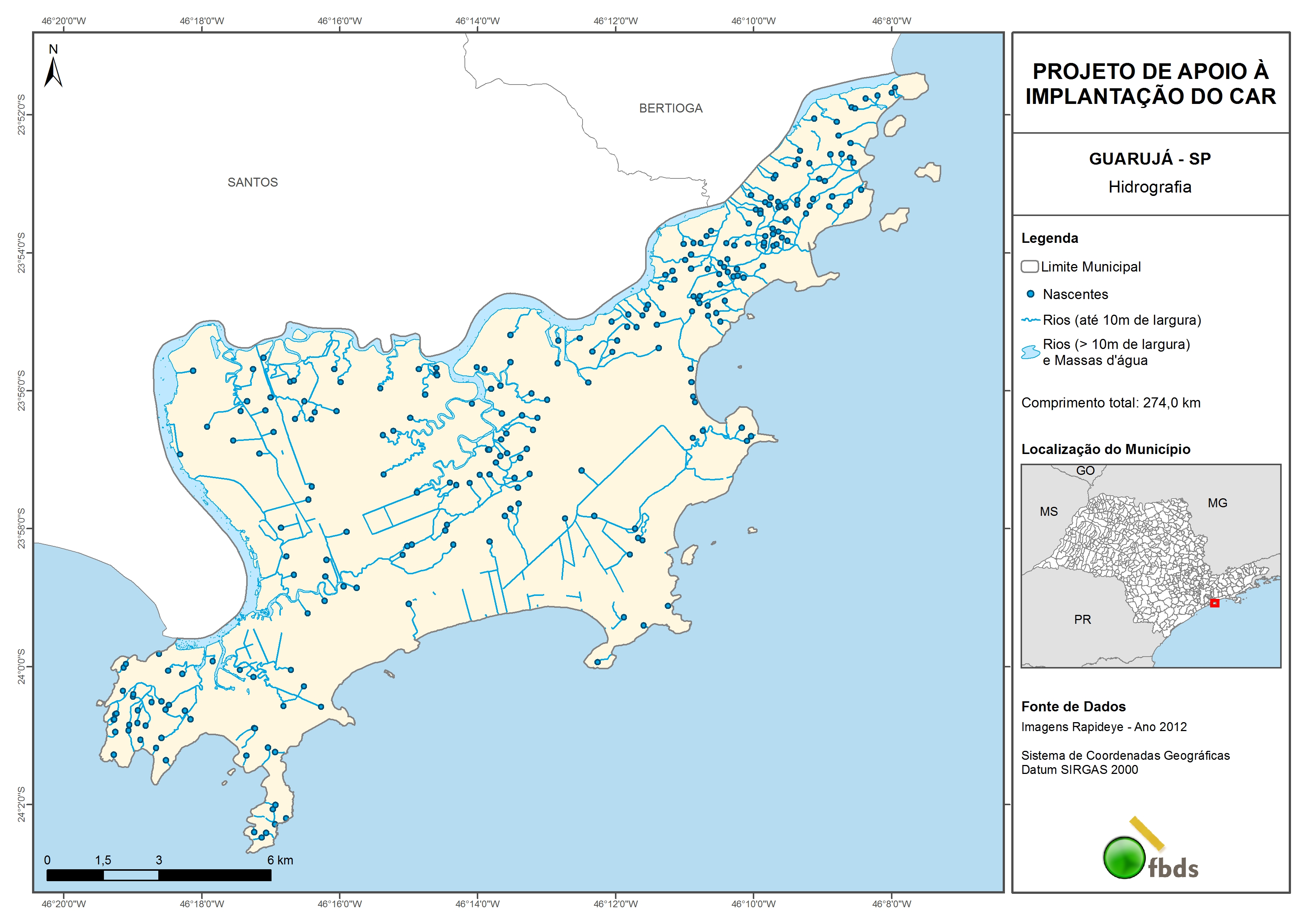The image size is (1307, 924).
Task: Click the BERTIOGA label on the map
Action: [670, 108]
